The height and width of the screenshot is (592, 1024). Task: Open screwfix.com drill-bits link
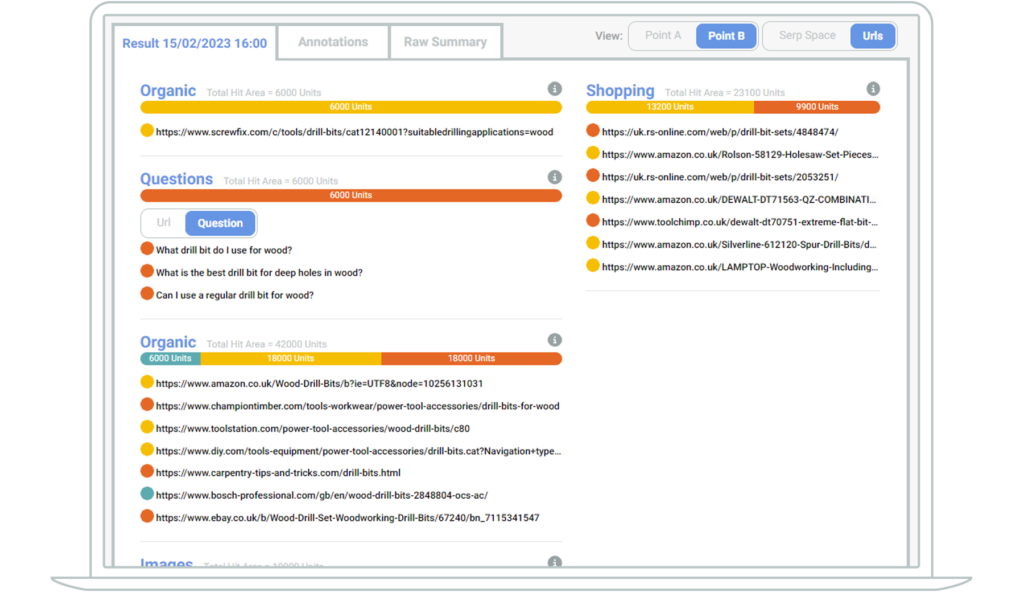pos(355,132)
